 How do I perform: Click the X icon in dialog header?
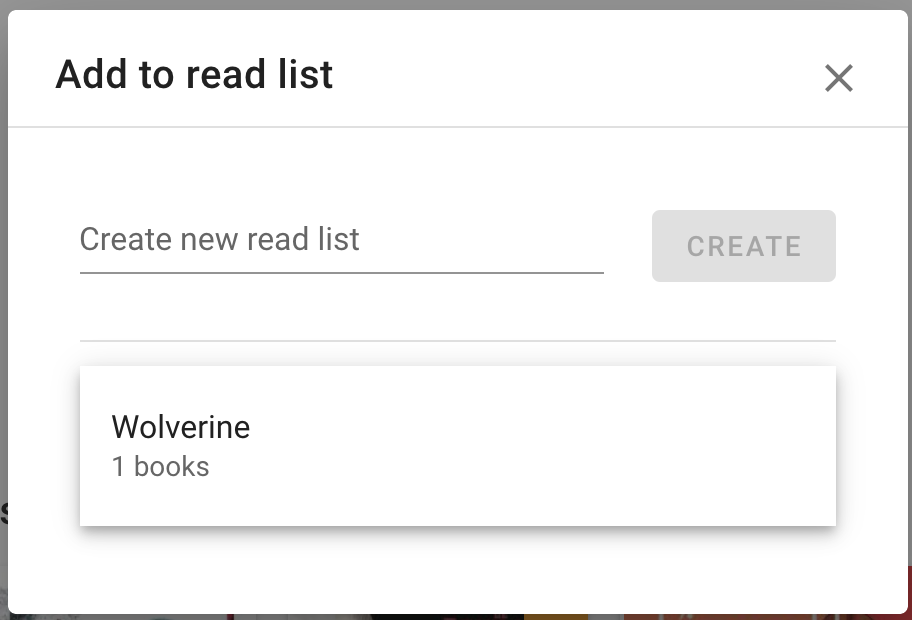click(x=838, y=78)
